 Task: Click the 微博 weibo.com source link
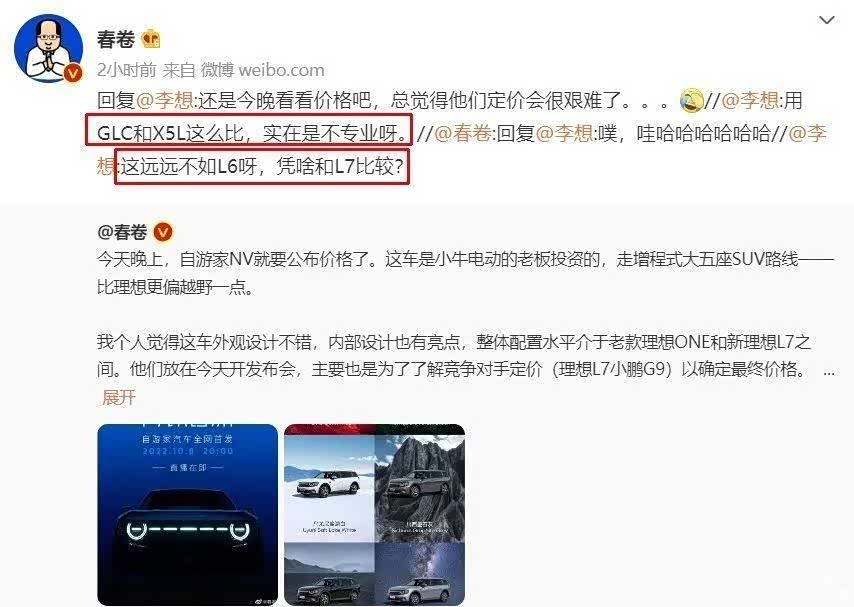click(263, 70)
